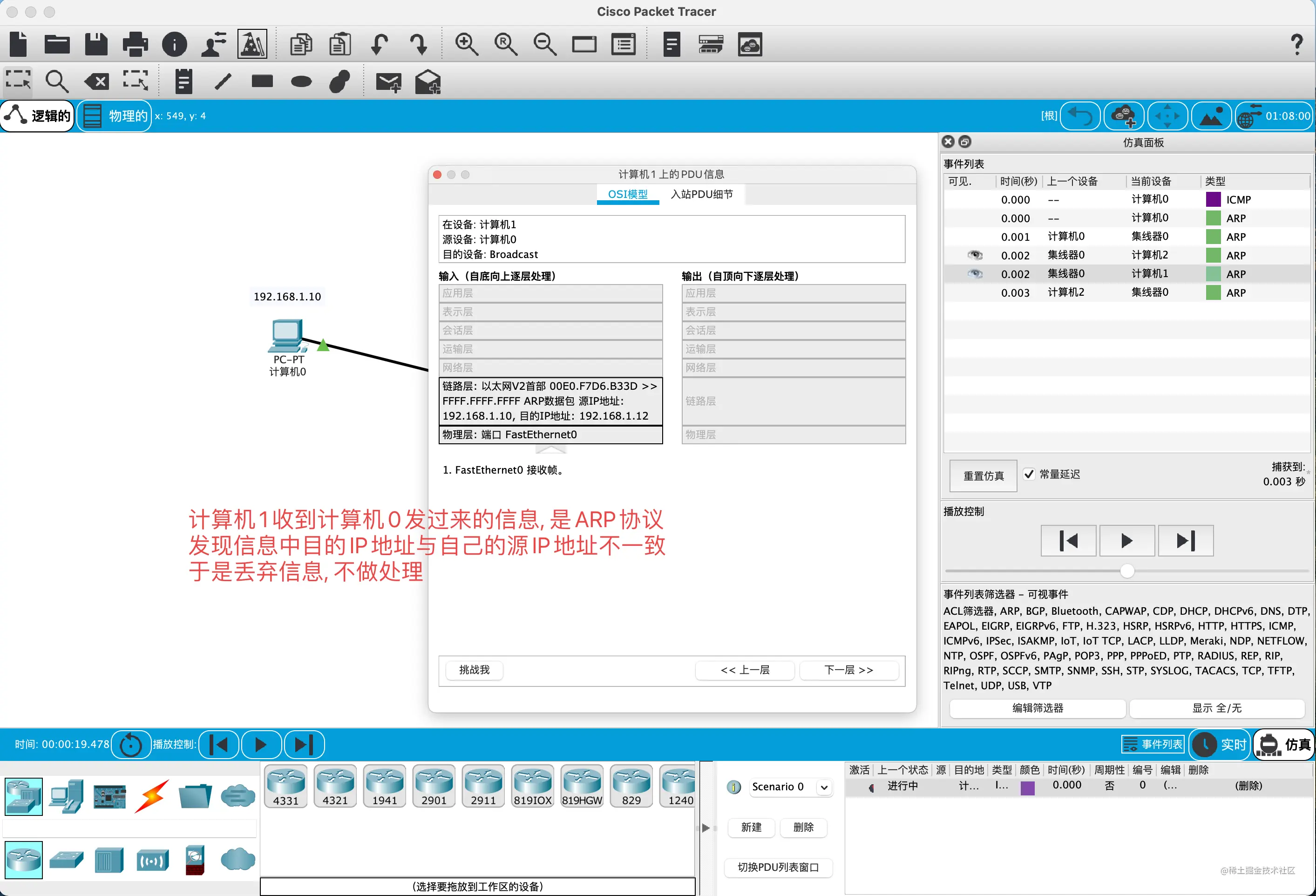Switch to 物理的 workspace view
The image size is (1316, 896).
[x=115, y=116]
